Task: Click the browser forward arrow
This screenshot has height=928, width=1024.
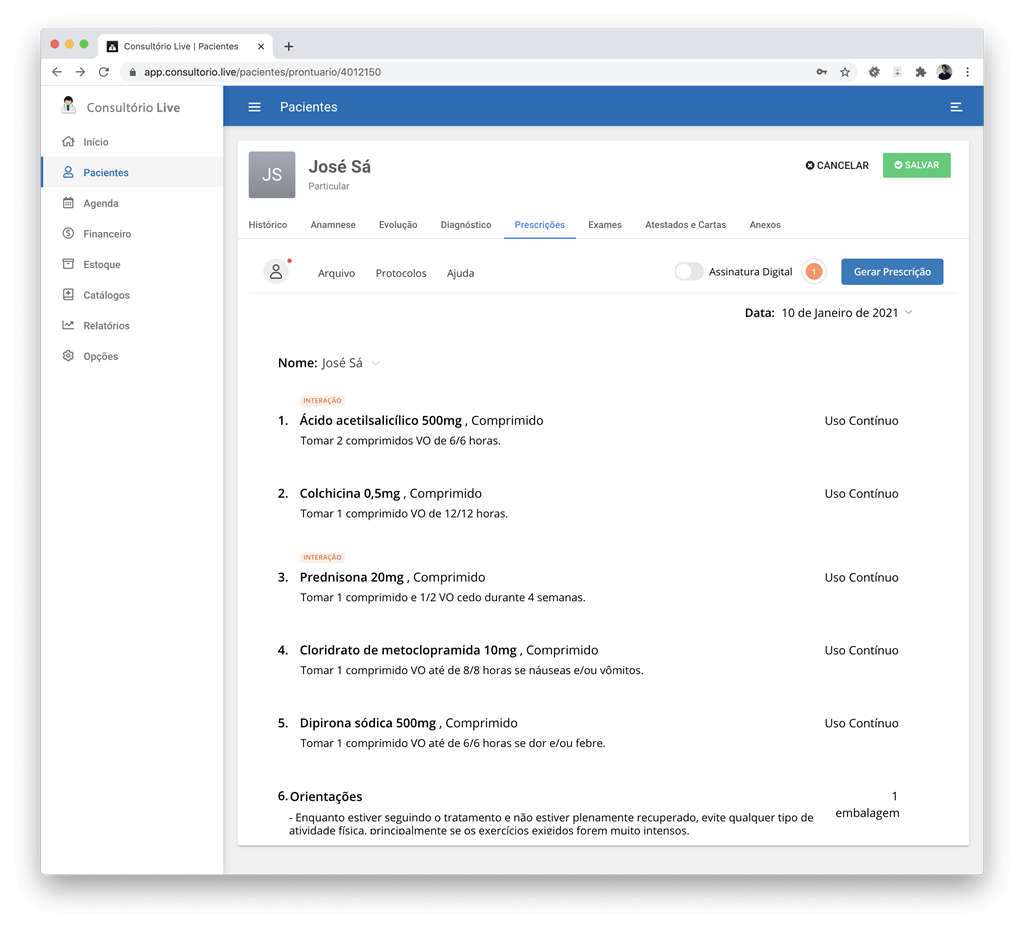Action: click(80, 72)
